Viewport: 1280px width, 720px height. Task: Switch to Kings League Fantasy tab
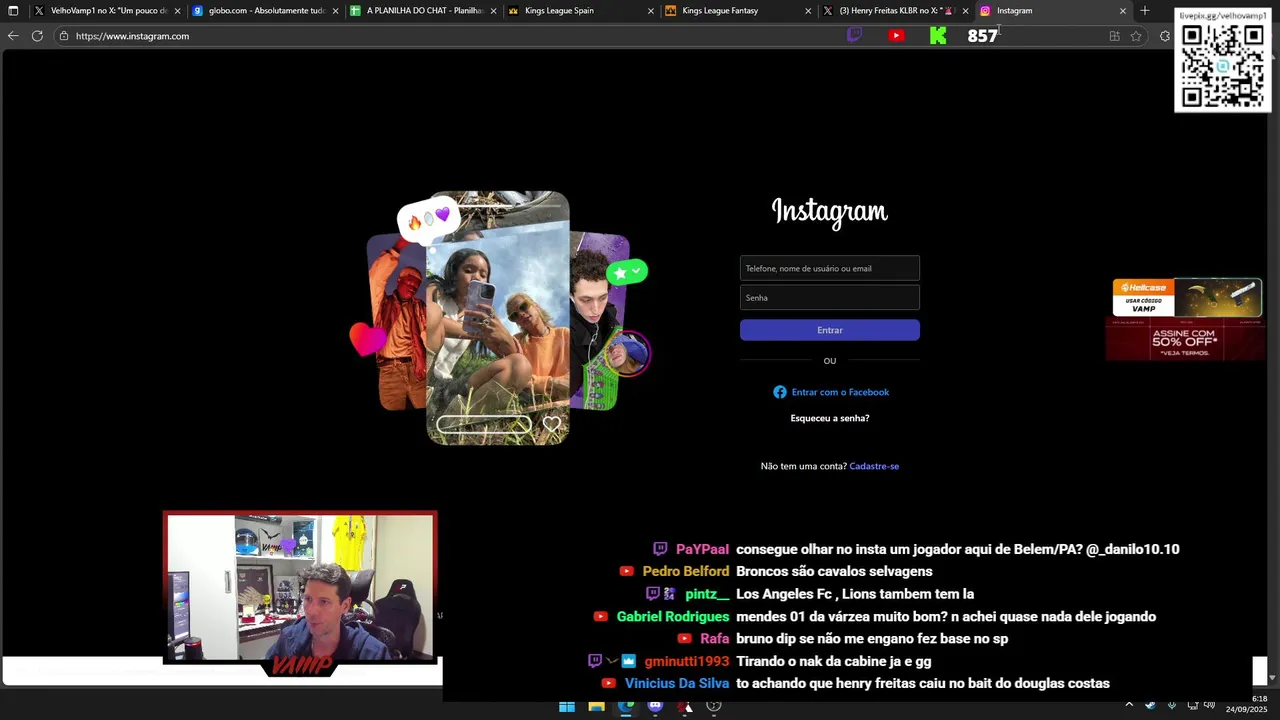738,11
